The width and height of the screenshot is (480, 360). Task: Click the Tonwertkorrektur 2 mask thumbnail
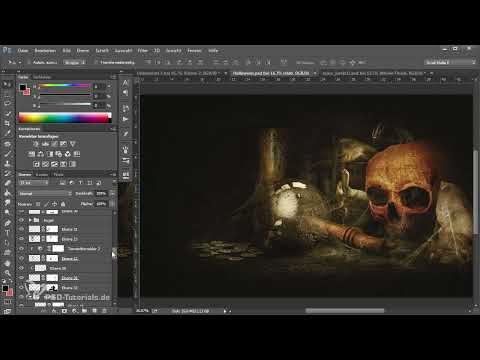58,249
